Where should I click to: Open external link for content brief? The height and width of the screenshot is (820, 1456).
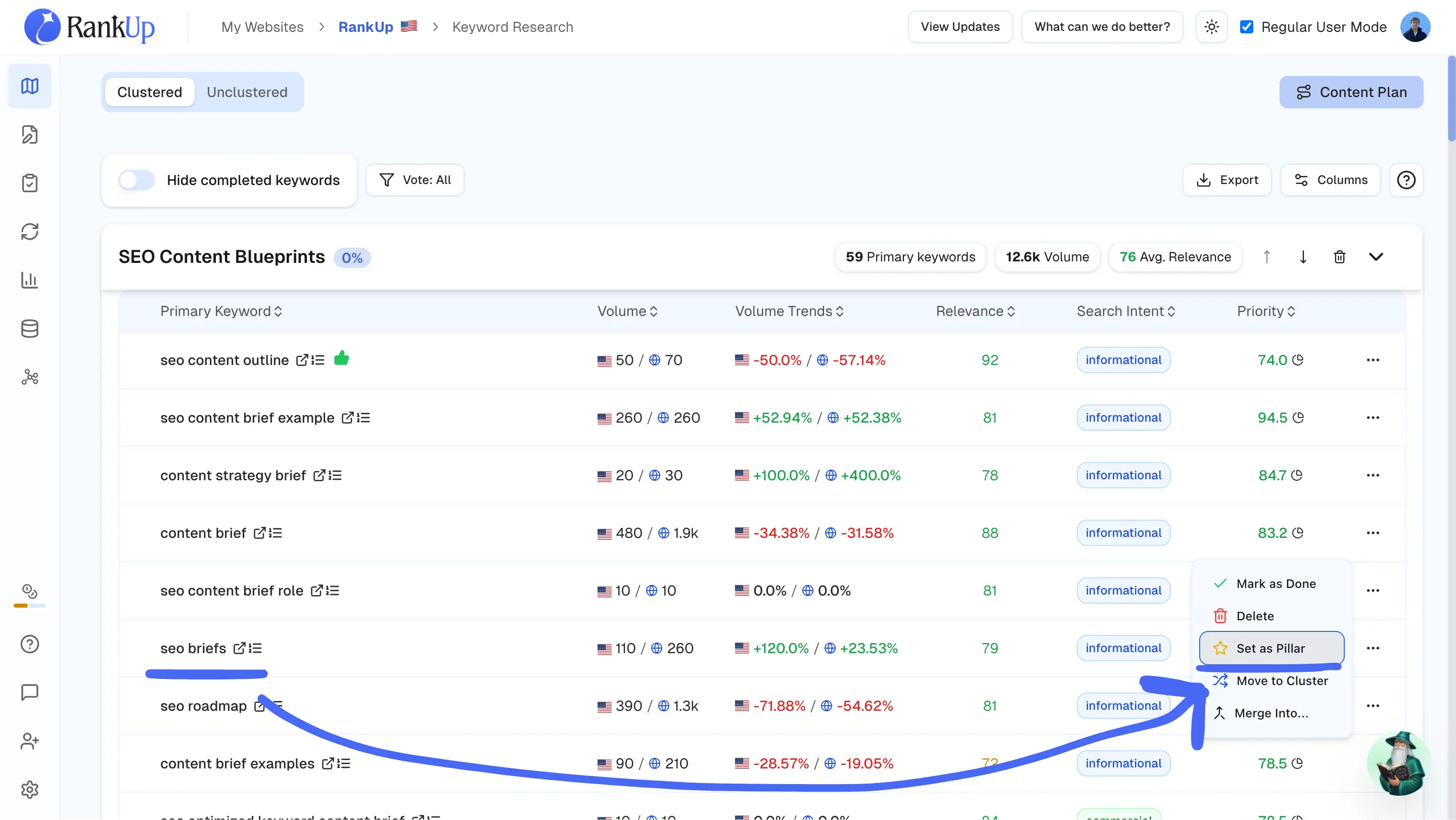pyautogui.click(x=259, y=533)
